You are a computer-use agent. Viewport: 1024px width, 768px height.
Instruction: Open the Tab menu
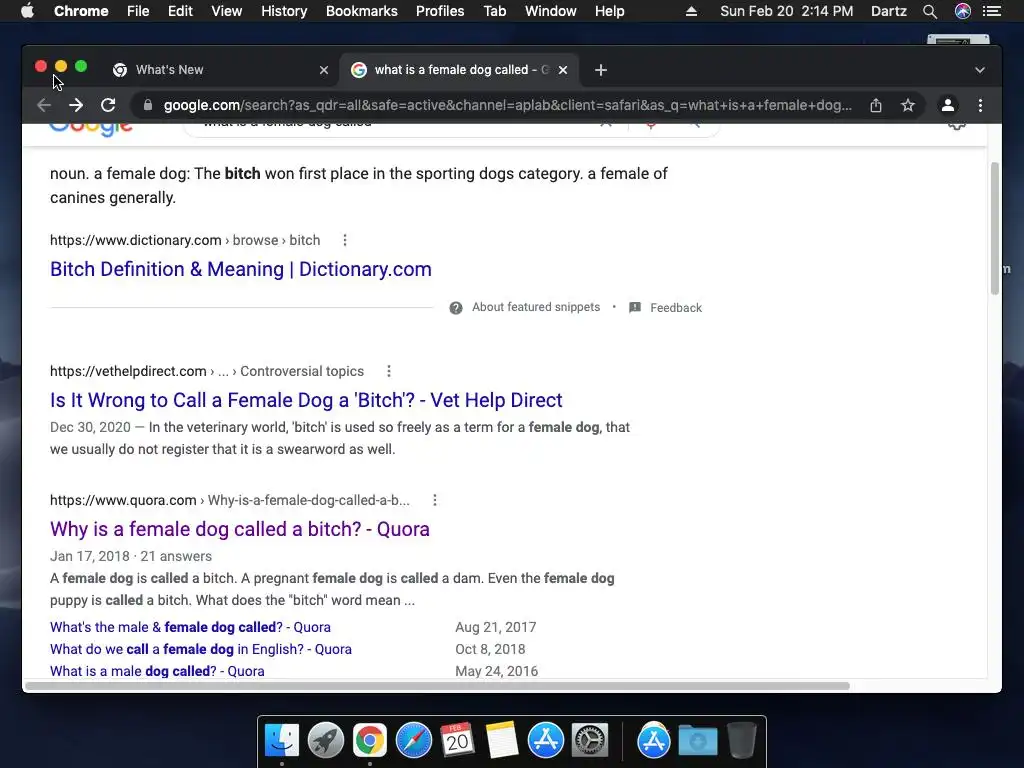(x=494, y=11)
